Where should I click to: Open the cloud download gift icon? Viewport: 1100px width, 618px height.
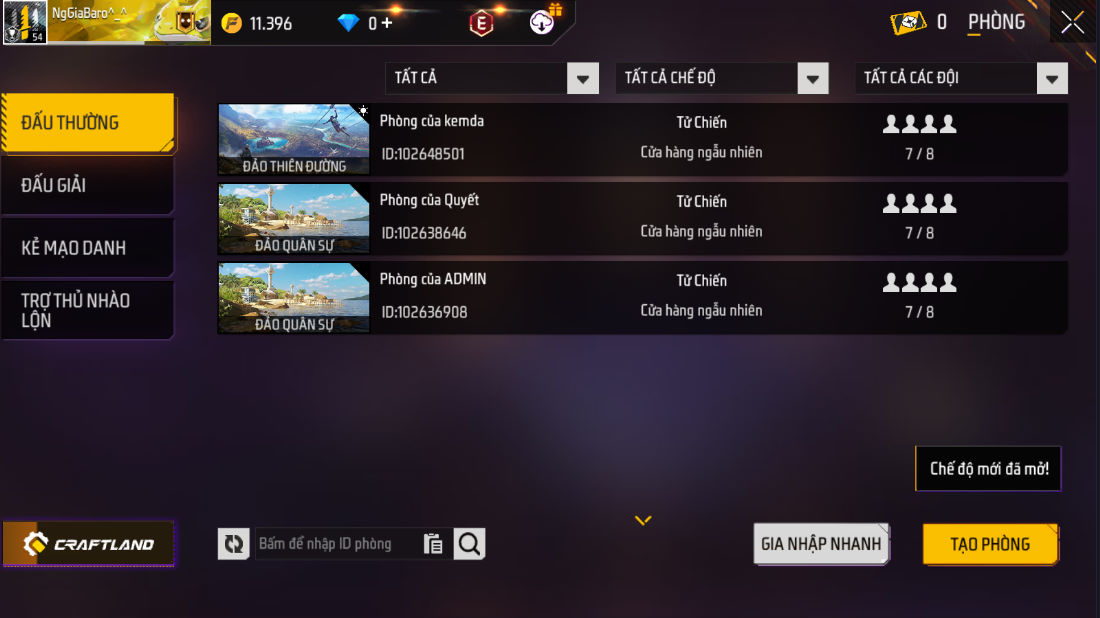tap(543, 21)
